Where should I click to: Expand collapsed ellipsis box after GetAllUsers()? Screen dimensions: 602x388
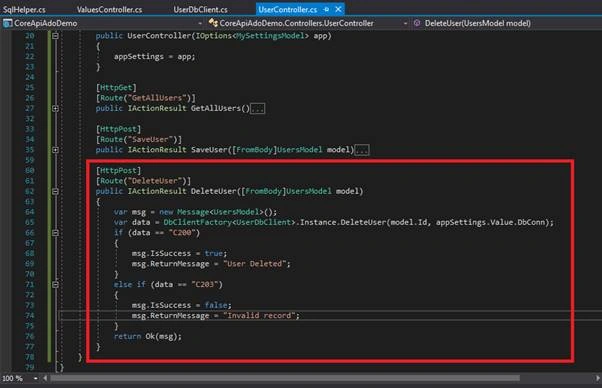click(x=257, y=109)
